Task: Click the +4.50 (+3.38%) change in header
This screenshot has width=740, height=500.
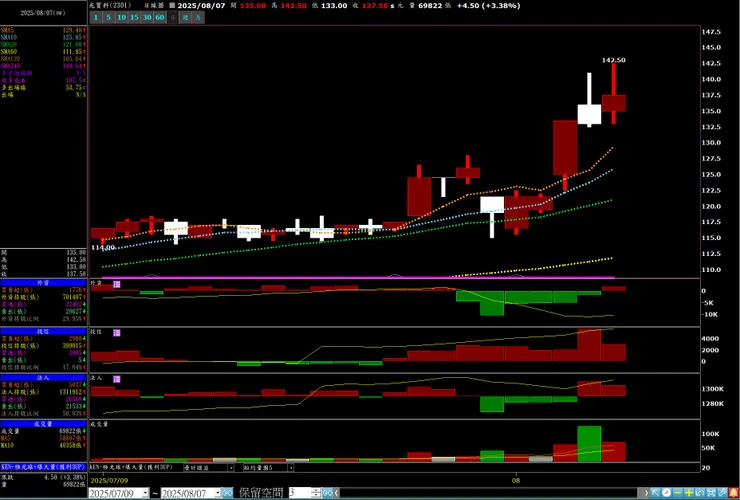Action: (488, 6)
